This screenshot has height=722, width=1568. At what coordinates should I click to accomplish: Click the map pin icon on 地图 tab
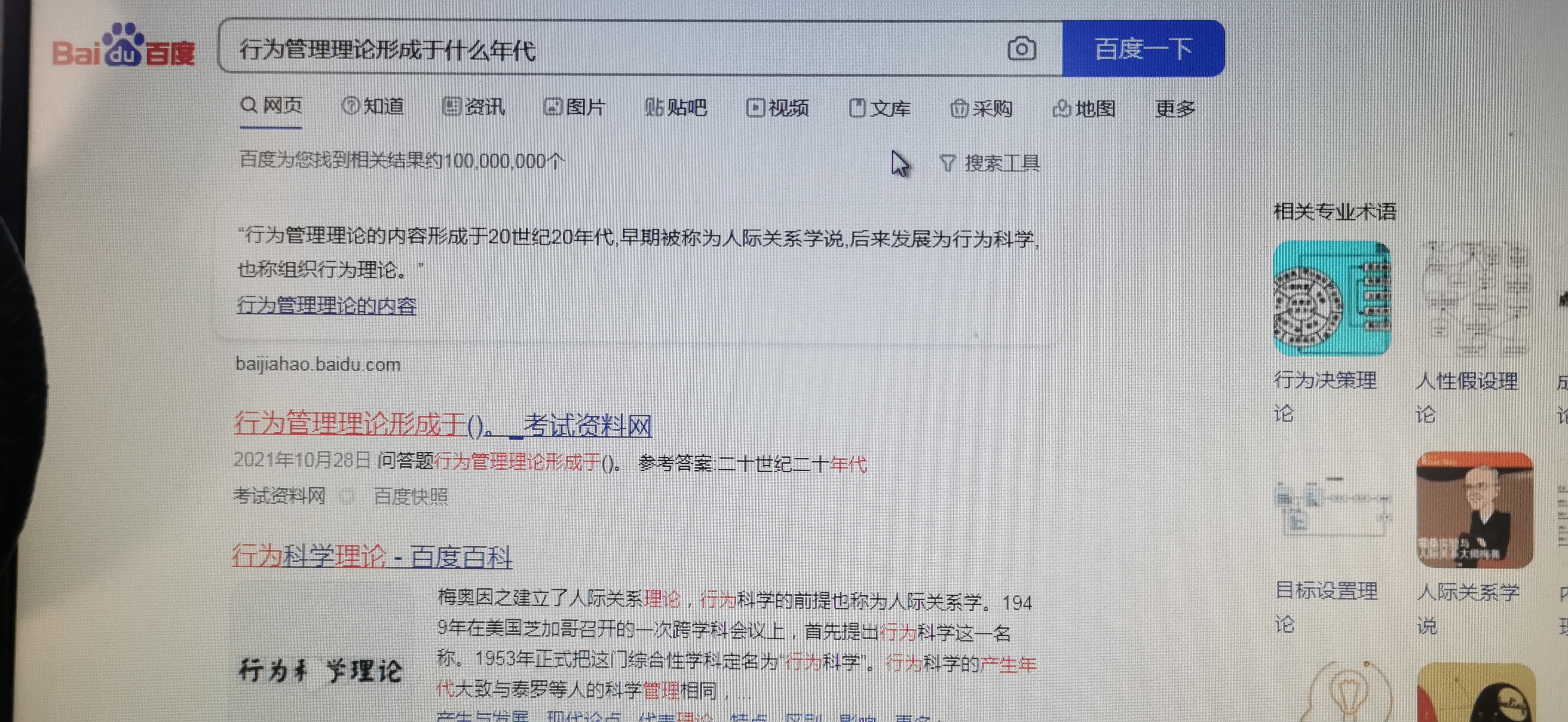[x=1062, y=108]
